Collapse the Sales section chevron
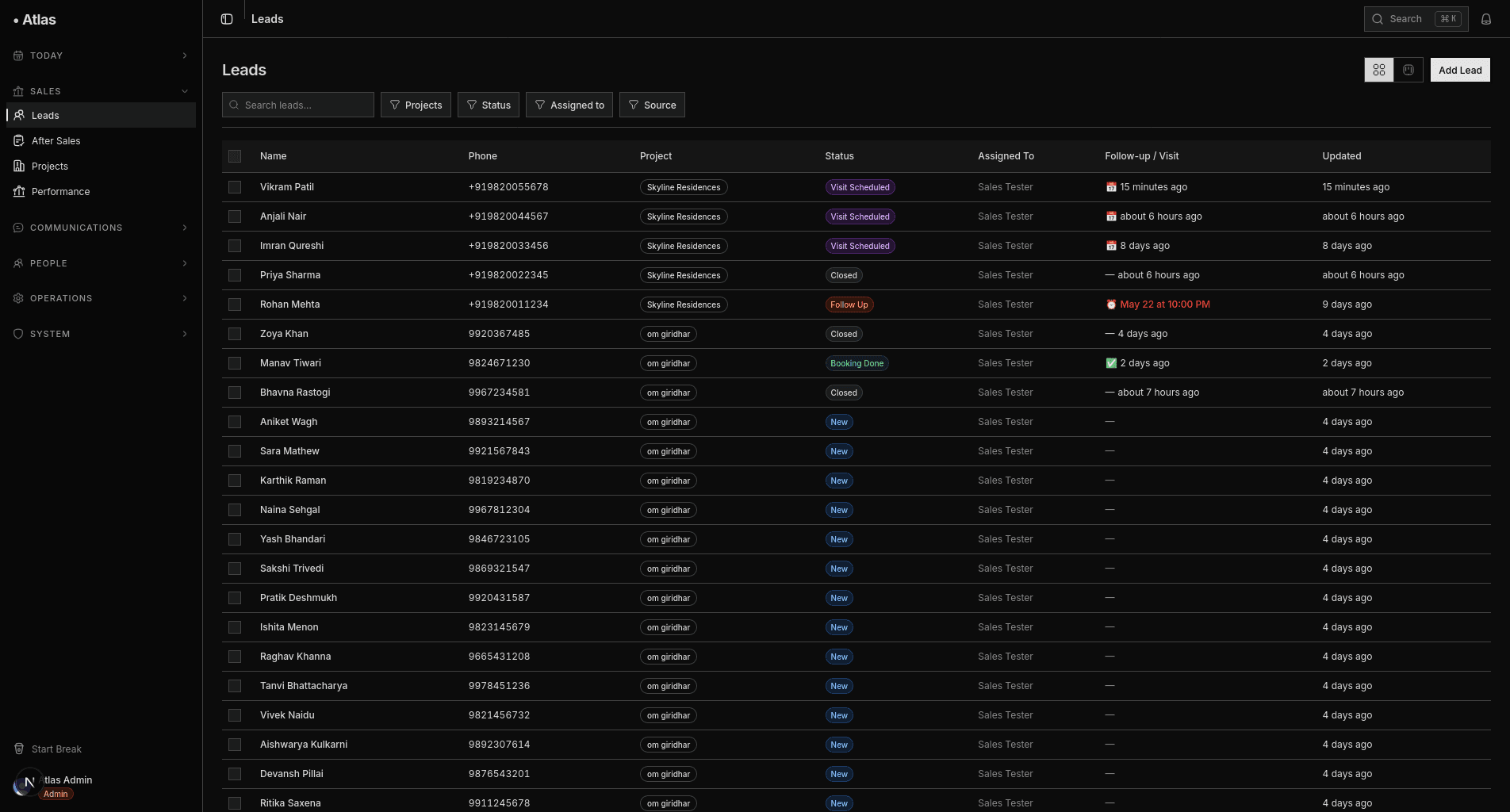Viewport: 1510px width, 812px height. (185, 91)
